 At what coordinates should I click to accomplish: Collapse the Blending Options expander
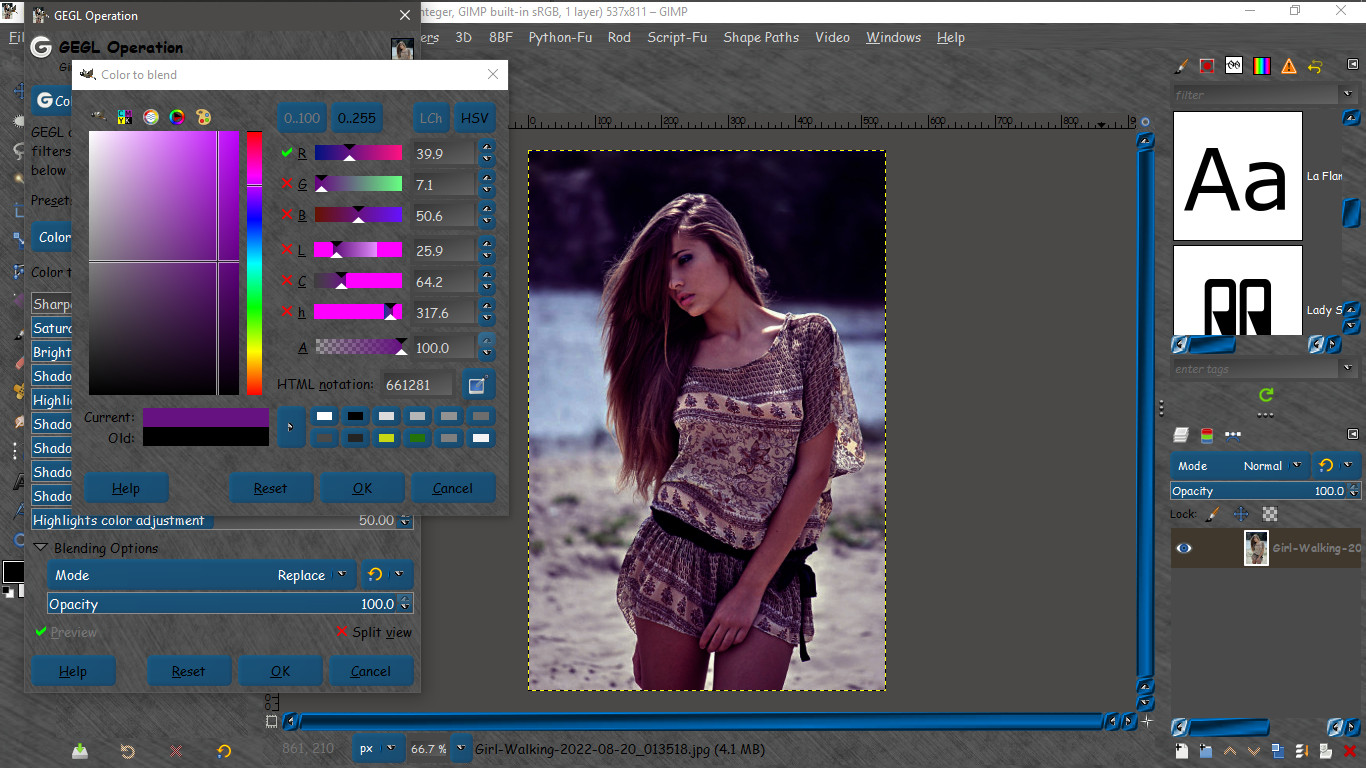(41, 548)
